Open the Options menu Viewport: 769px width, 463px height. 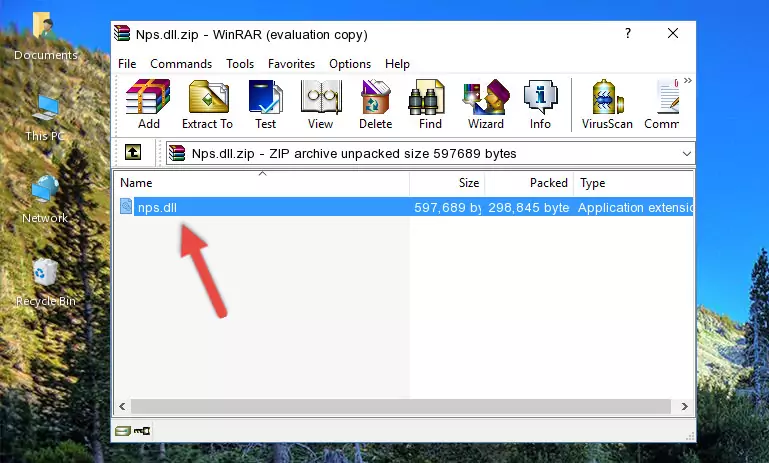(x=350, y=64)
